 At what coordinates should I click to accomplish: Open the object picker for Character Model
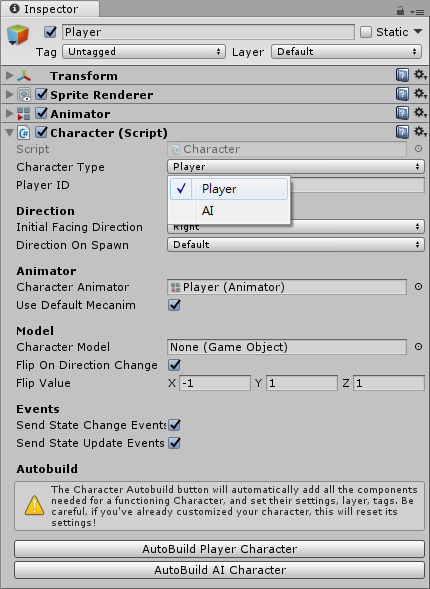pos(418,347)
